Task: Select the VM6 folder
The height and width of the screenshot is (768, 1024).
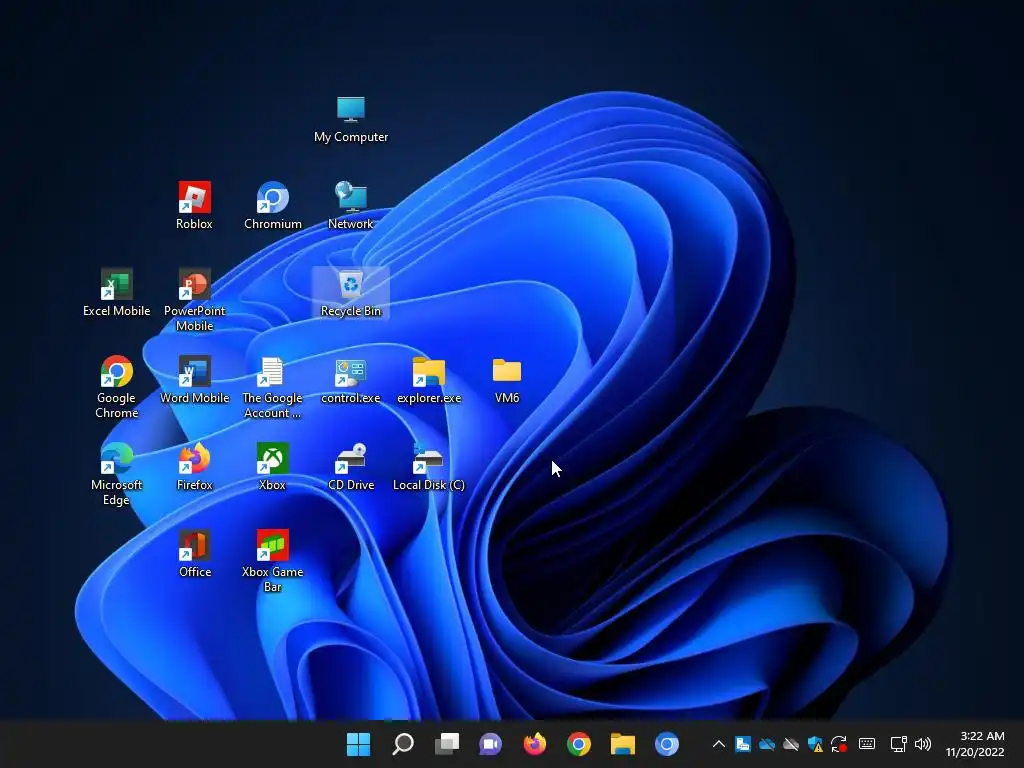Action: (507, 380)
